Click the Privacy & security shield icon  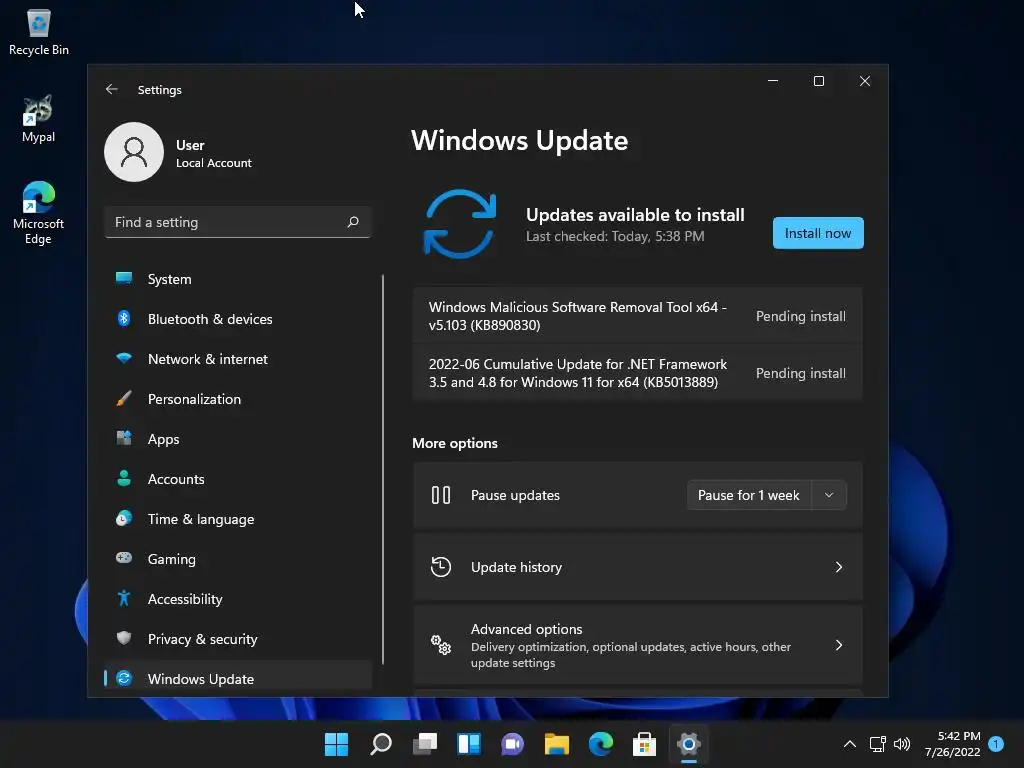coord(123,638)
